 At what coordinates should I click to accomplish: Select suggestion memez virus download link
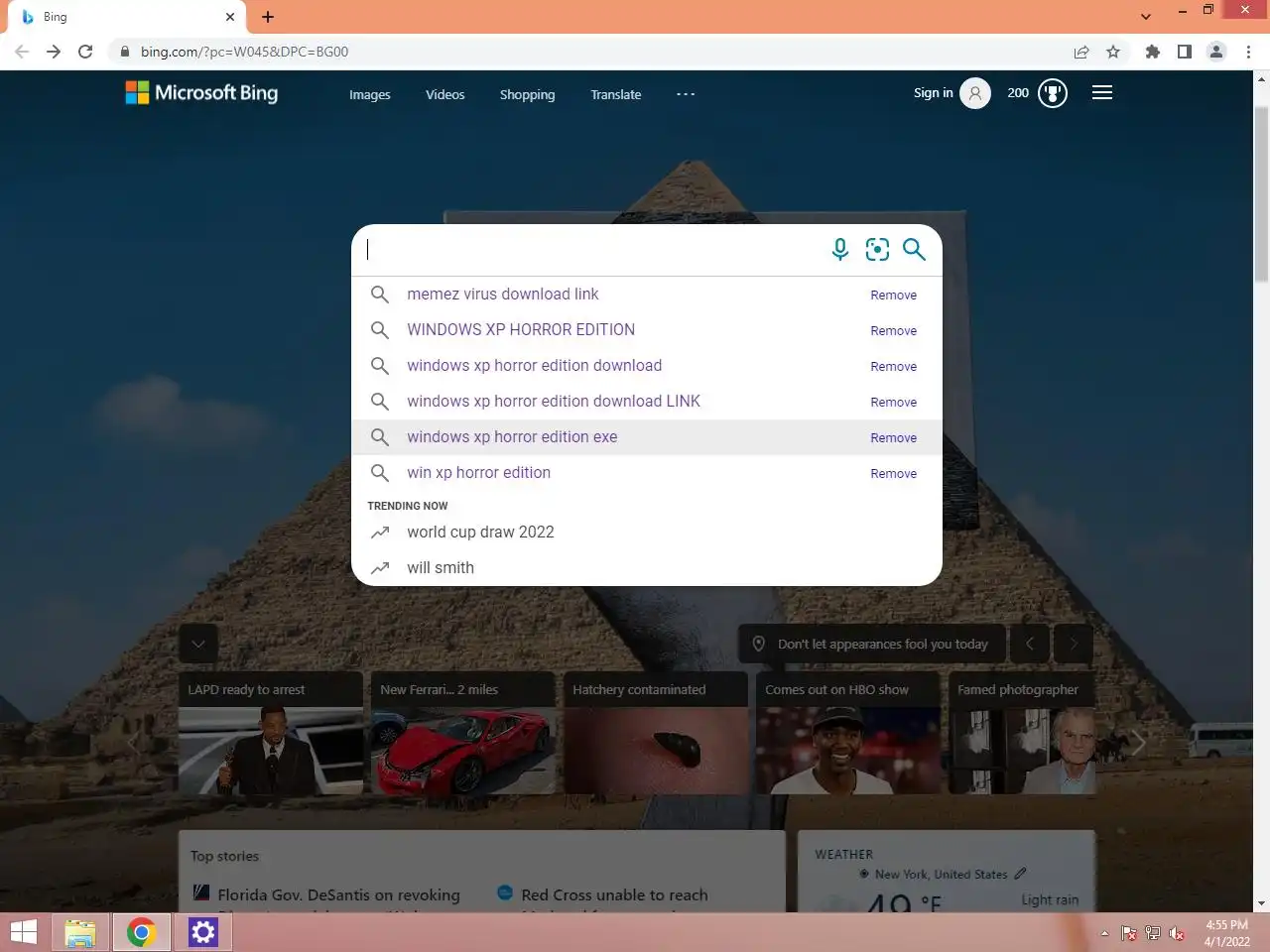pos(647,295)
